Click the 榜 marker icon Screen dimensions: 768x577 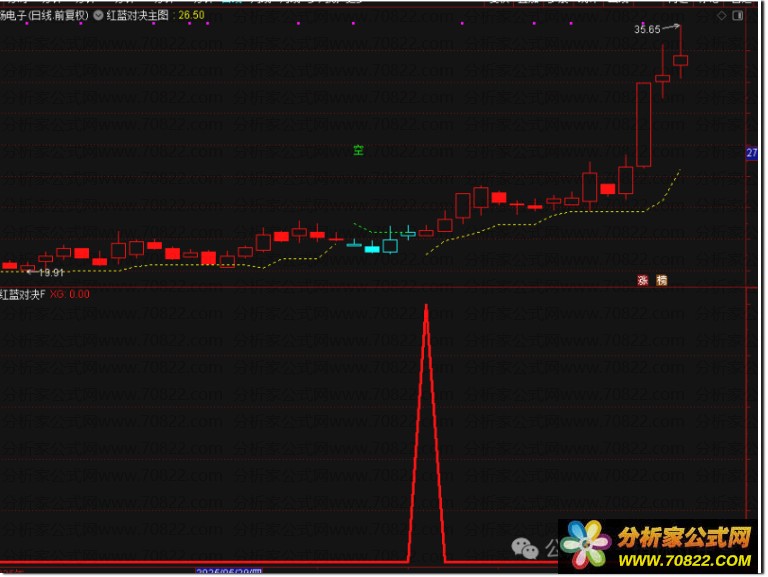point(662,280)
